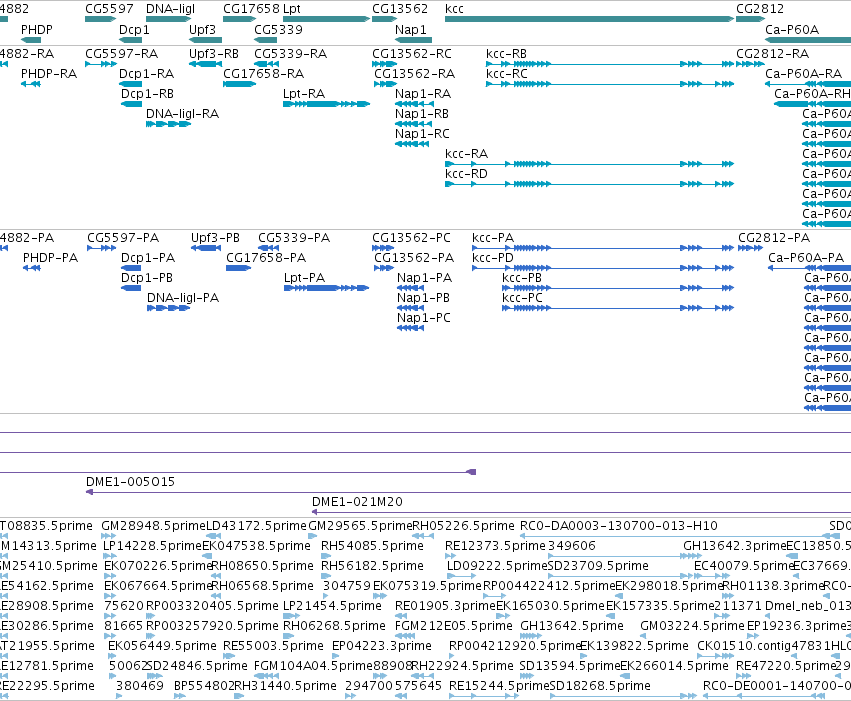Viewport: 851px width, 701px height.
Task: Click the Lpt gene bar
Action: click(327, 19)
